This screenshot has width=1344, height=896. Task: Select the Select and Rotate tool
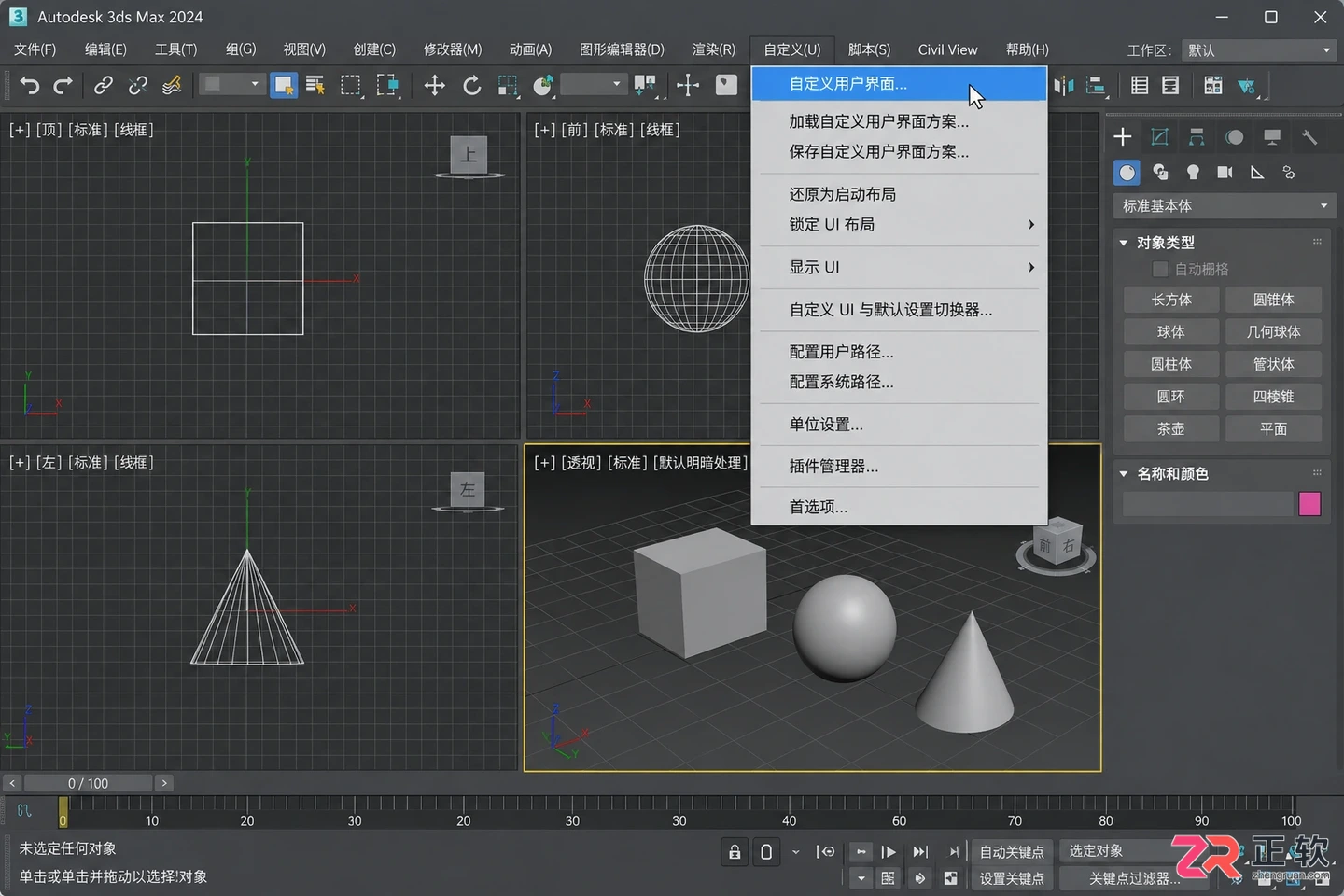pyautogui.click(x=471, y=86)
